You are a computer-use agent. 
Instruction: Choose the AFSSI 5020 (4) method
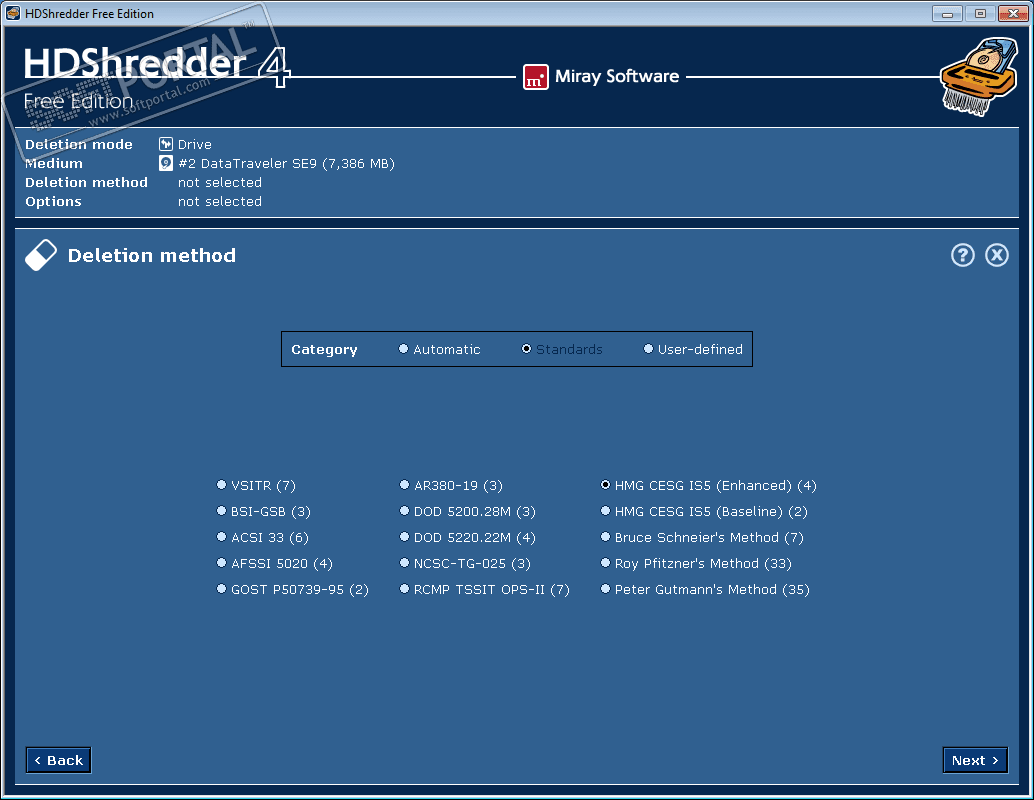pos(275,563)
